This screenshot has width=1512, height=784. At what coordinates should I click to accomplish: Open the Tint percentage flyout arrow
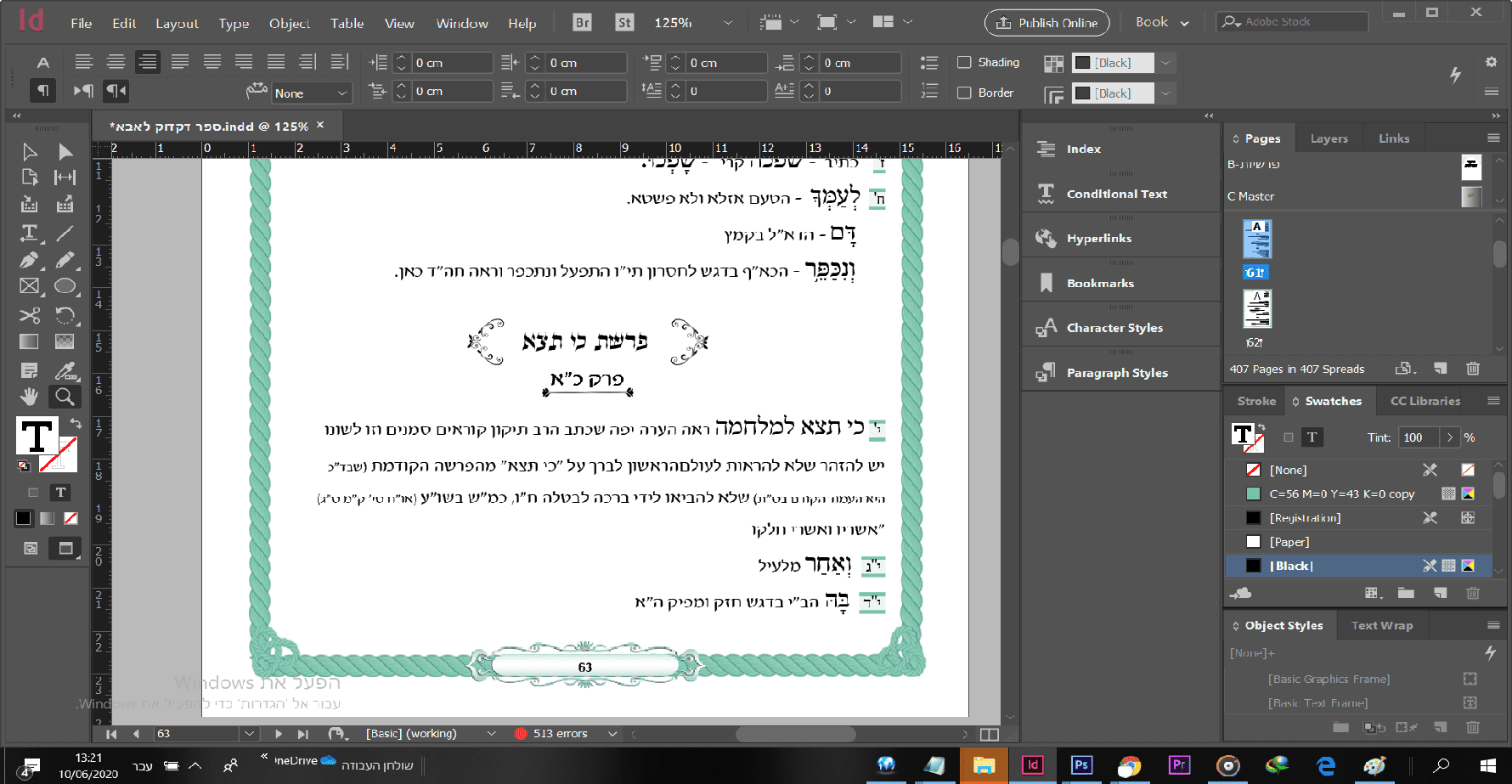(1450, 437)
